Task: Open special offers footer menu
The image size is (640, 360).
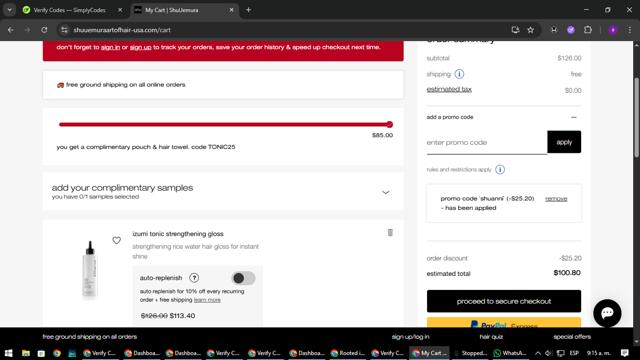Action: point(572,337)
